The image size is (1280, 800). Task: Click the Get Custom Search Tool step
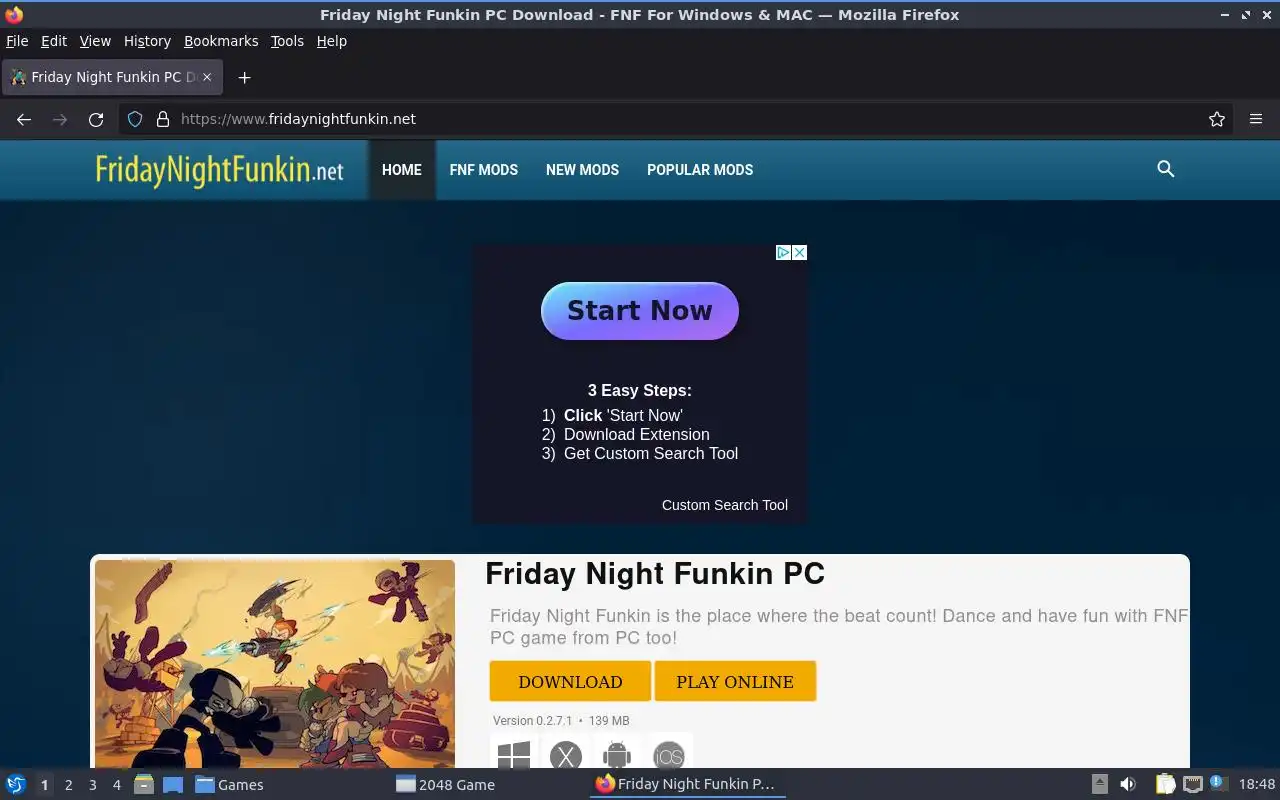coord(651,453)
